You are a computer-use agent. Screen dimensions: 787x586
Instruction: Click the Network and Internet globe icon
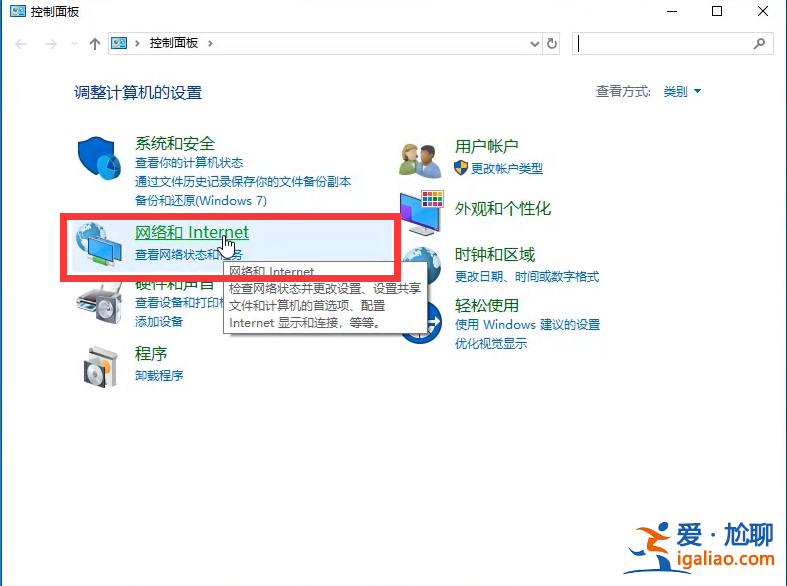click(99, 244)
